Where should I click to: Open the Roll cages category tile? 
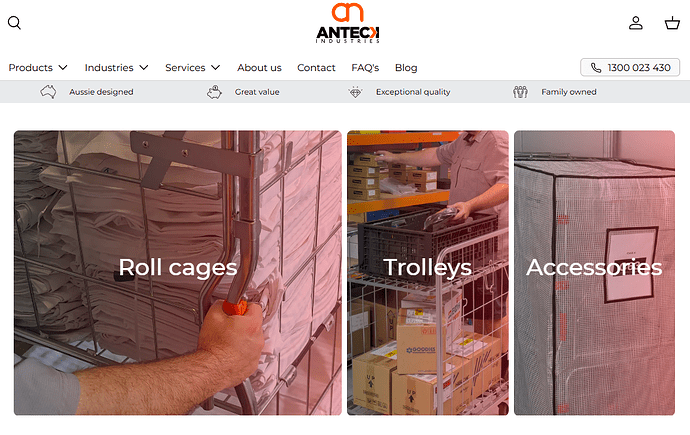point(178,273)
